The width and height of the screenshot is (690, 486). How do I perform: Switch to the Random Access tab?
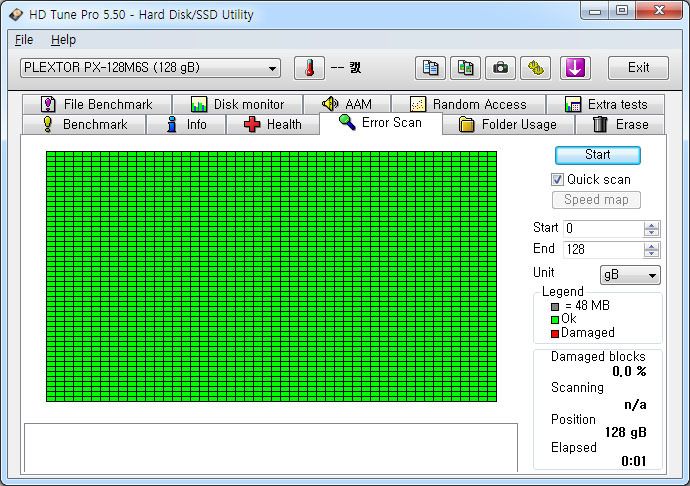469,104
